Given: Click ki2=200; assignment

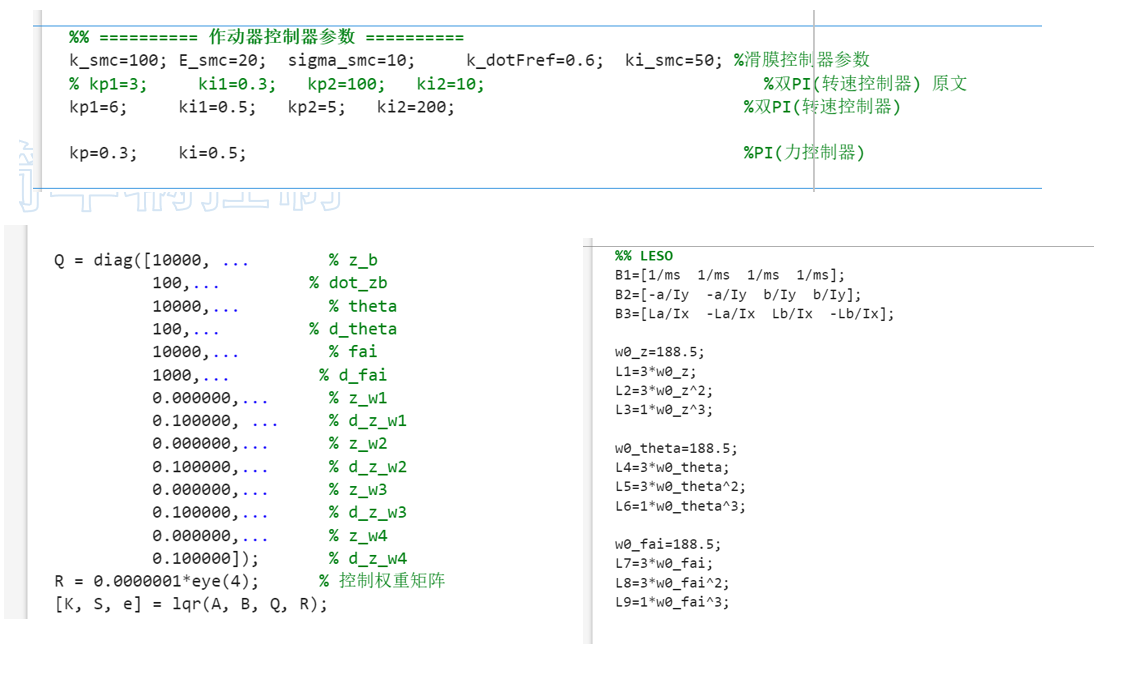Looking at the screenshot, I should tap(416, 107).
